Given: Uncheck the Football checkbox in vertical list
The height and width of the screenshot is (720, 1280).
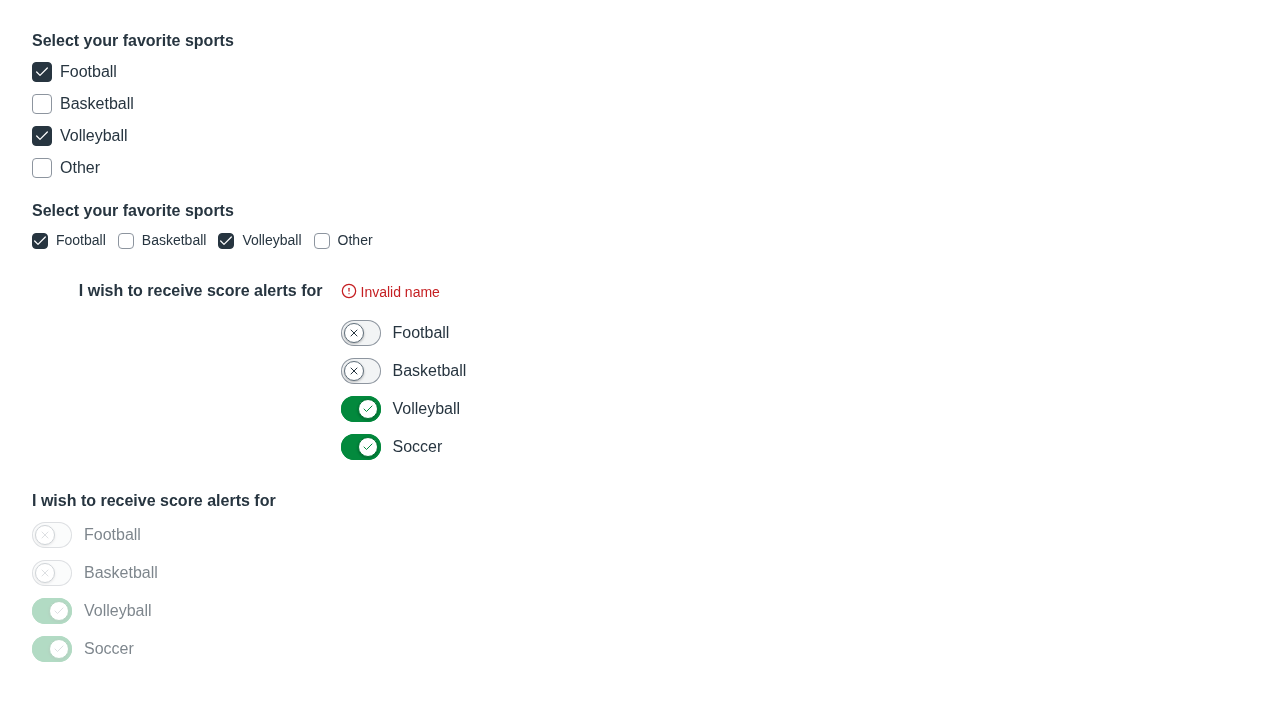Looking at the screenshot, I should coord(42,72).
